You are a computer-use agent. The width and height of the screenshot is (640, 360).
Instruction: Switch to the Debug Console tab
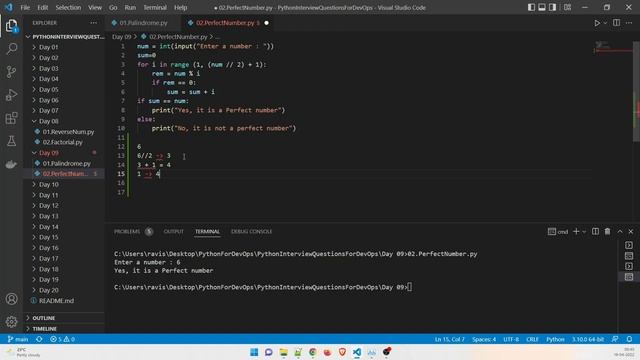click(251, 231)
